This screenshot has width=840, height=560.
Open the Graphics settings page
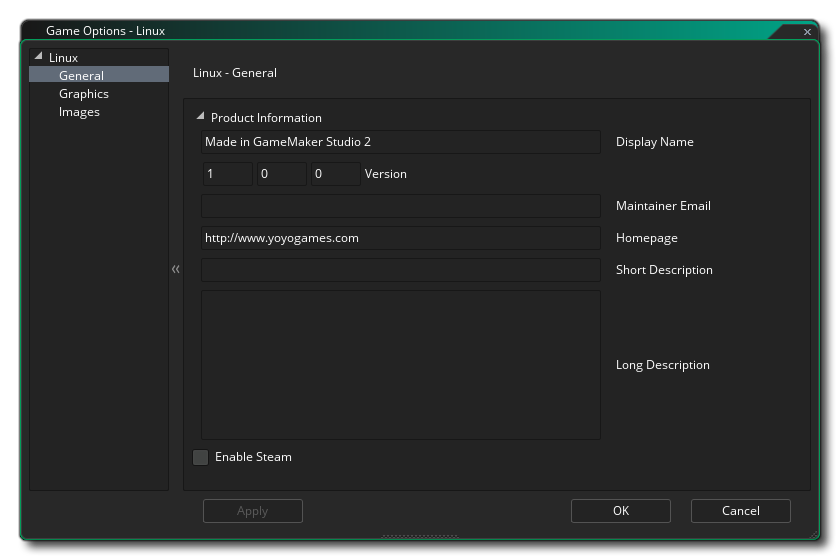click(84, 93)
